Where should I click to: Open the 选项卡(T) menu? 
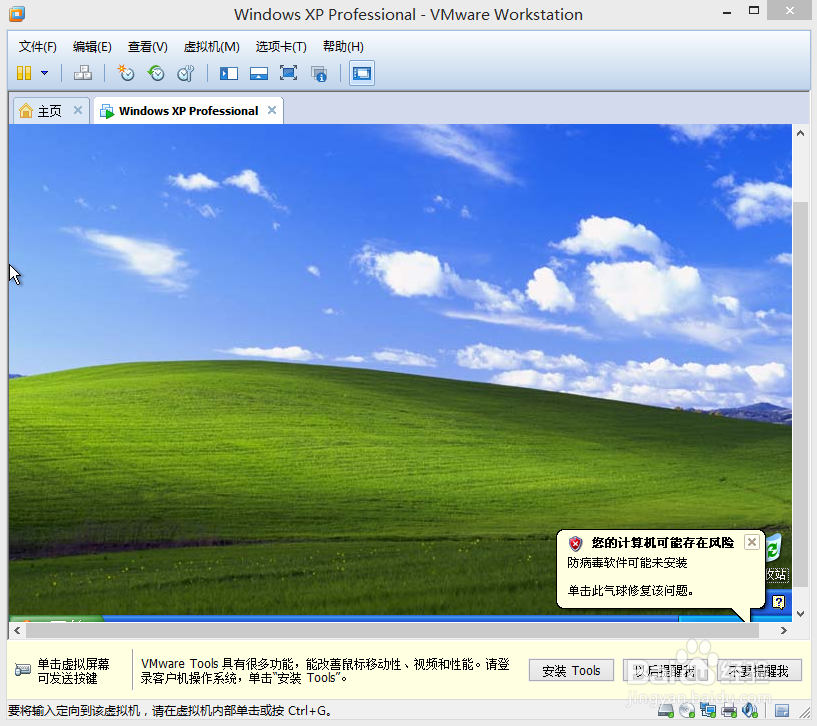tap(281, 47)
